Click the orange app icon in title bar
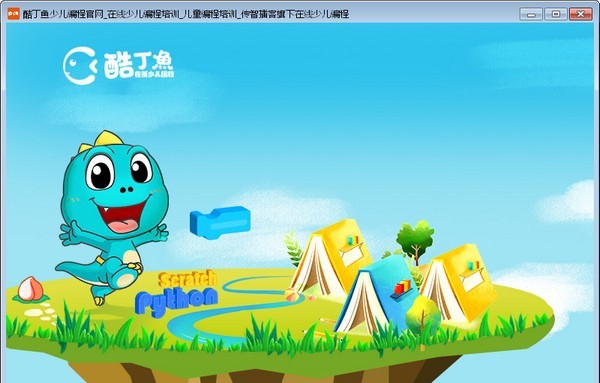This screenshot has width=600, height=383. 13,13
